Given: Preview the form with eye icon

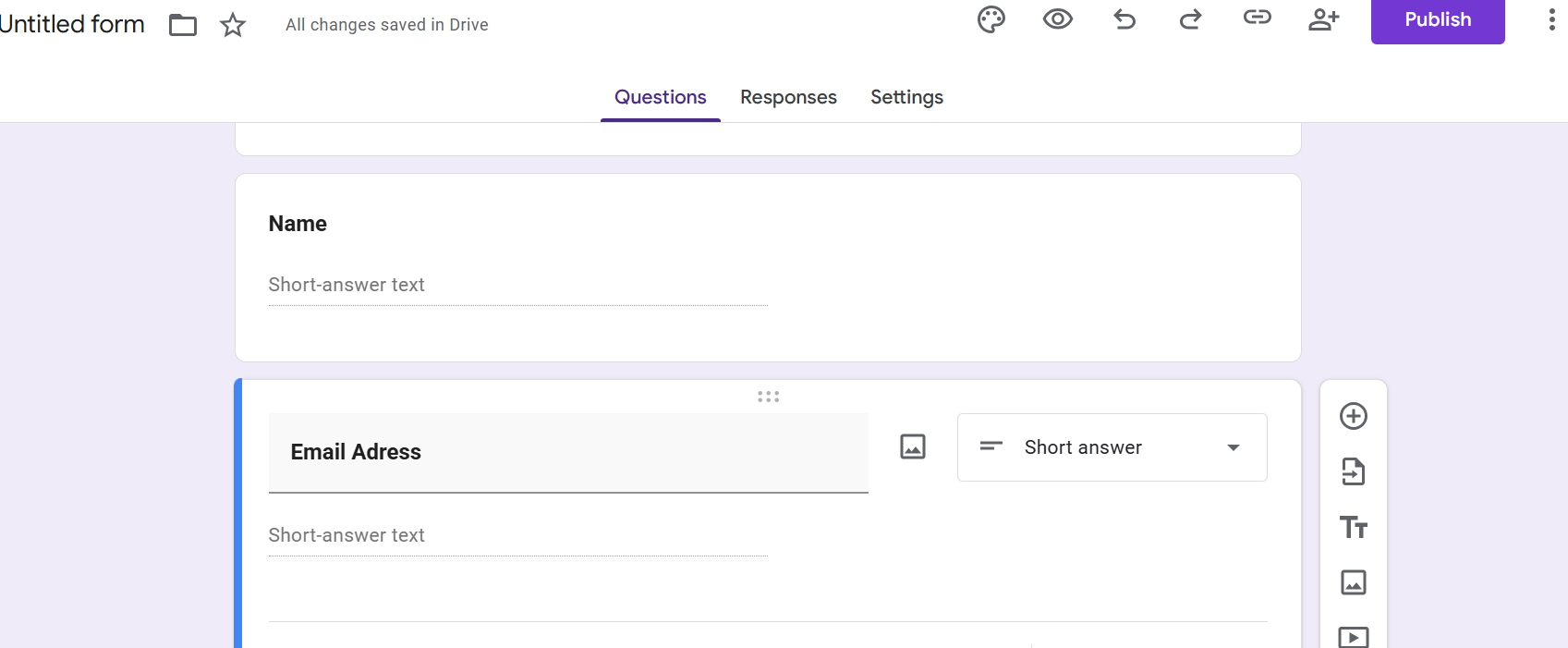Looking at the screenshot, I should [1057, 18].
